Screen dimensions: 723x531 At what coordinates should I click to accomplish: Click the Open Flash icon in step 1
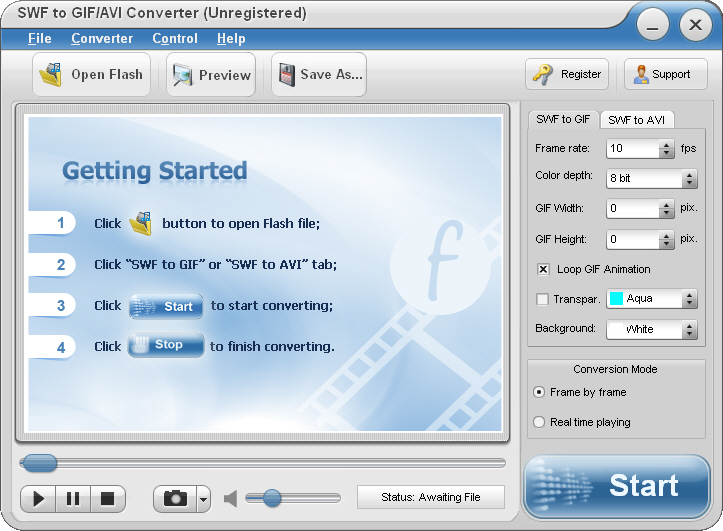coord(141,223)
